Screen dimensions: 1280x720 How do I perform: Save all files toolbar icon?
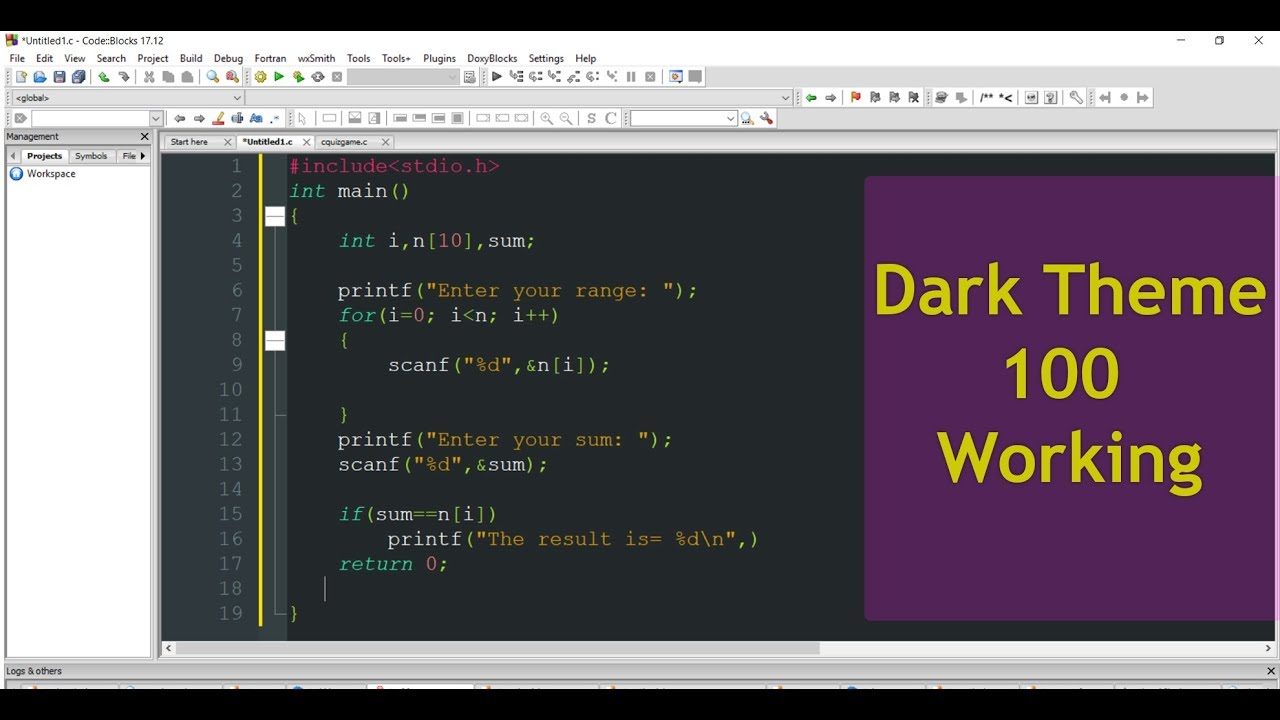click(x=78, y=77)
